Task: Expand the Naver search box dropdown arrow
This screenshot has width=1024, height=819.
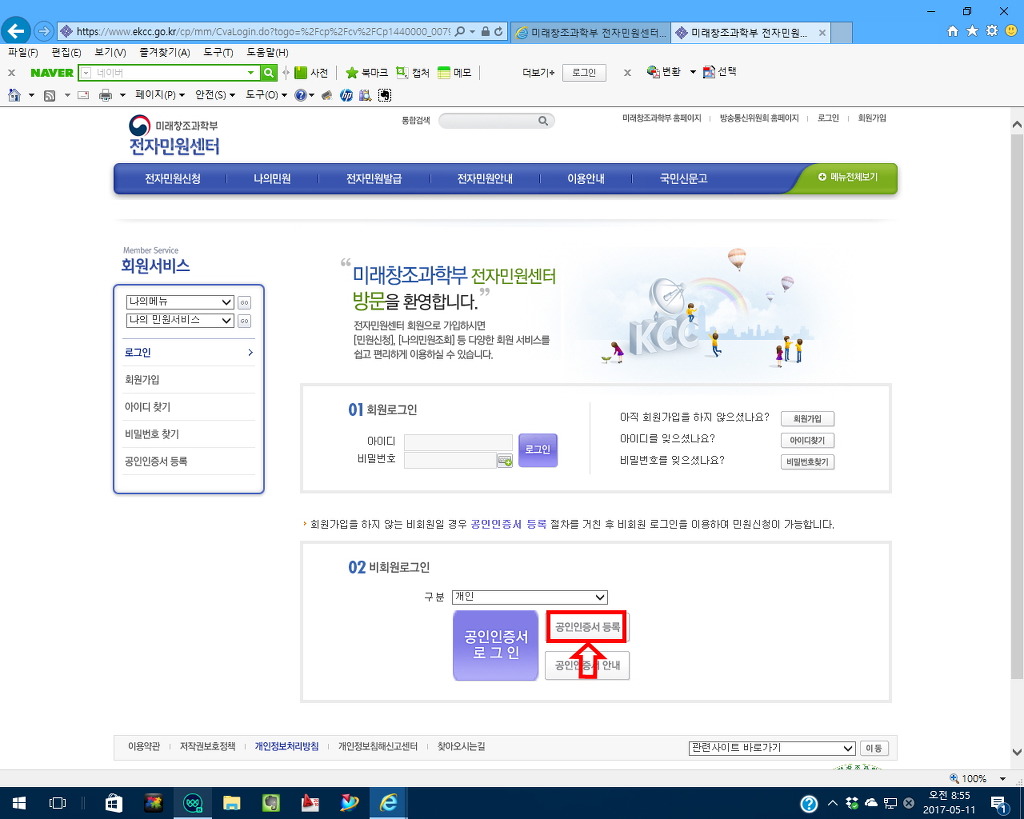Action: (x=251, y=72)
